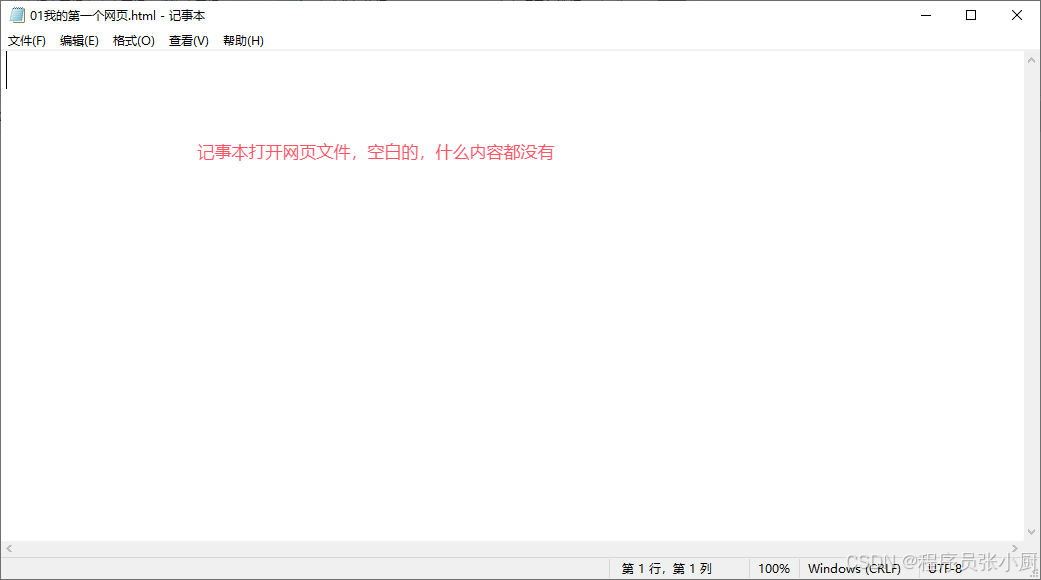Click the UTF-8 encoding status entry
This screenshot has height=580, width=1041.
click(x=945, y=569)
